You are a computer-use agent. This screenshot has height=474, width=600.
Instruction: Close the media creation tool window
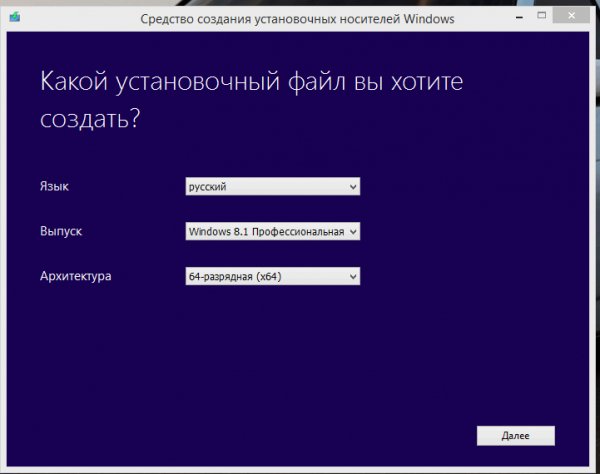coord(571,15)
